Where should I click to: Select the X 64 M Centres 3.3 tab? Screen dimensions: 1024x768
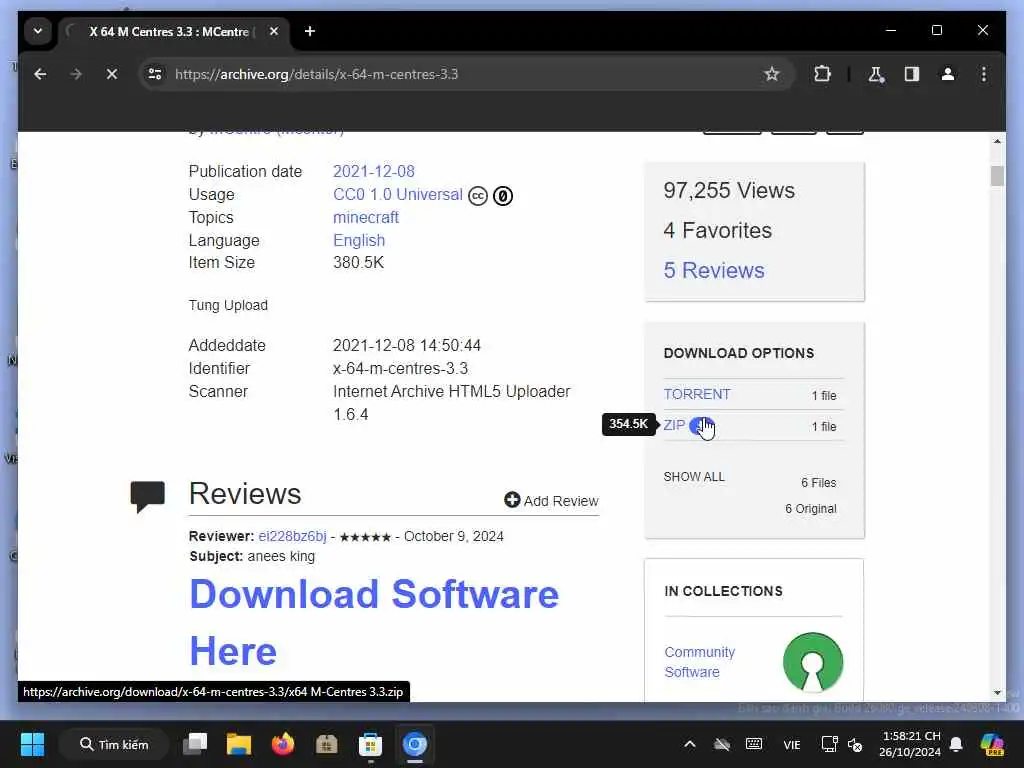tap(174, 31)
